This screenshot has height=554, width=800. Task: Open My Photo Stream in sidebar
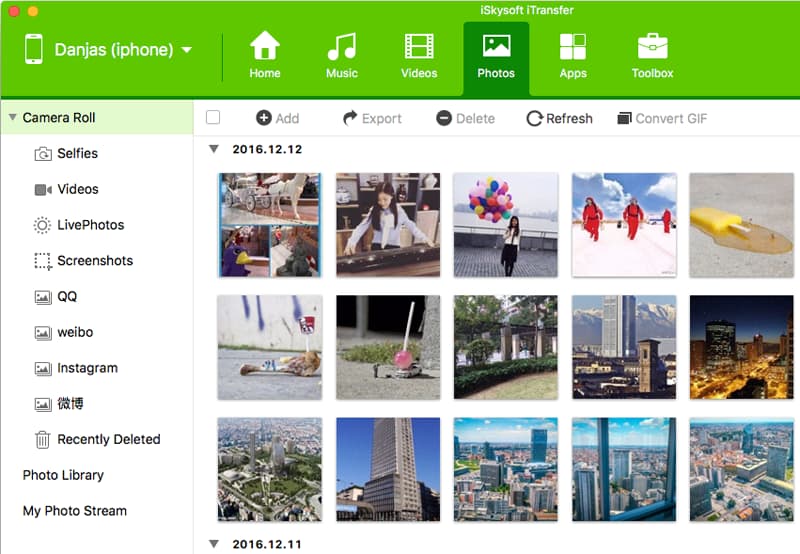(x=75, y=511)
